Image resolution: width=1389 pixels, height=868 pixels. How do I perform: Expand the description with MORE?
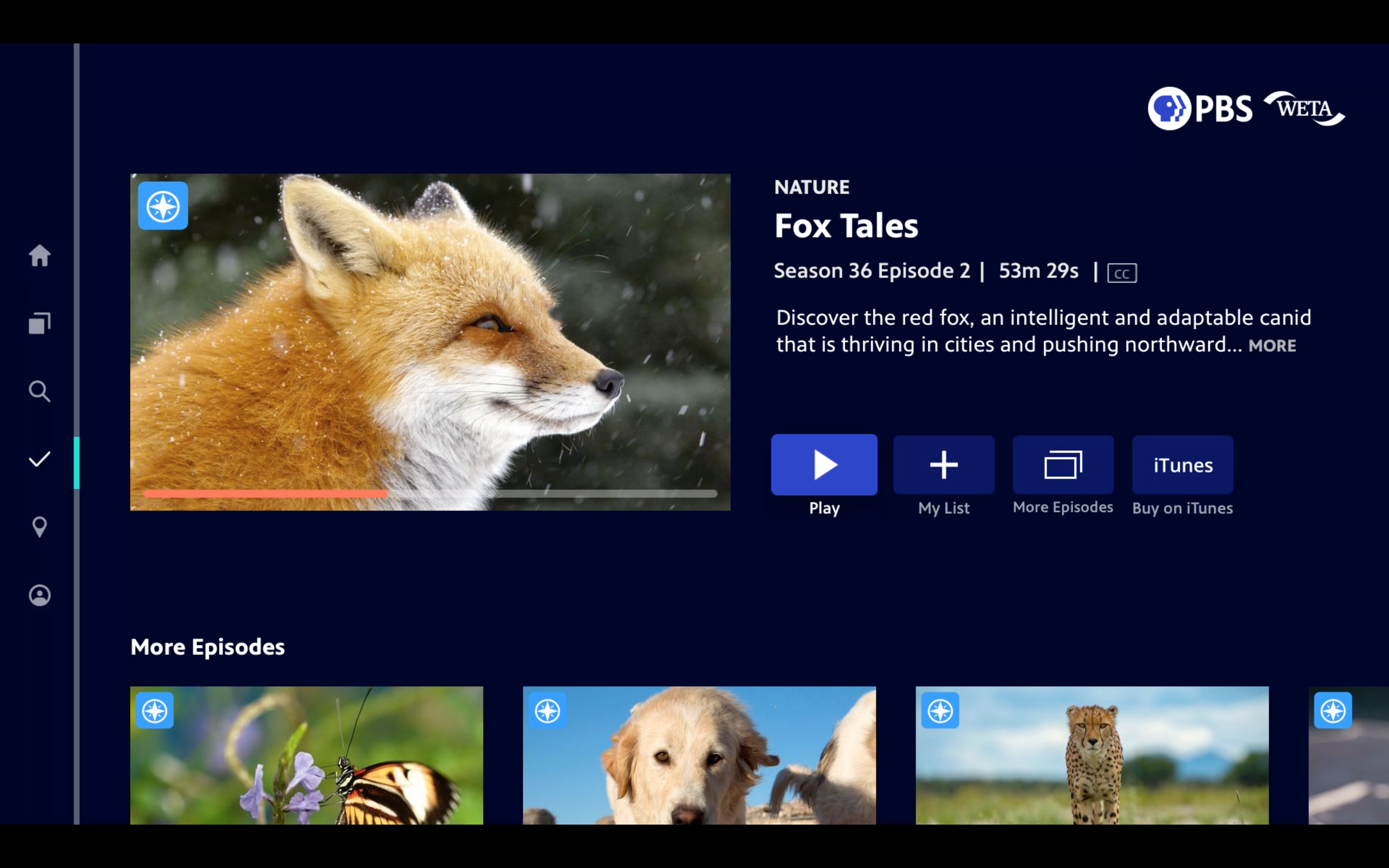coord(1272,346)
